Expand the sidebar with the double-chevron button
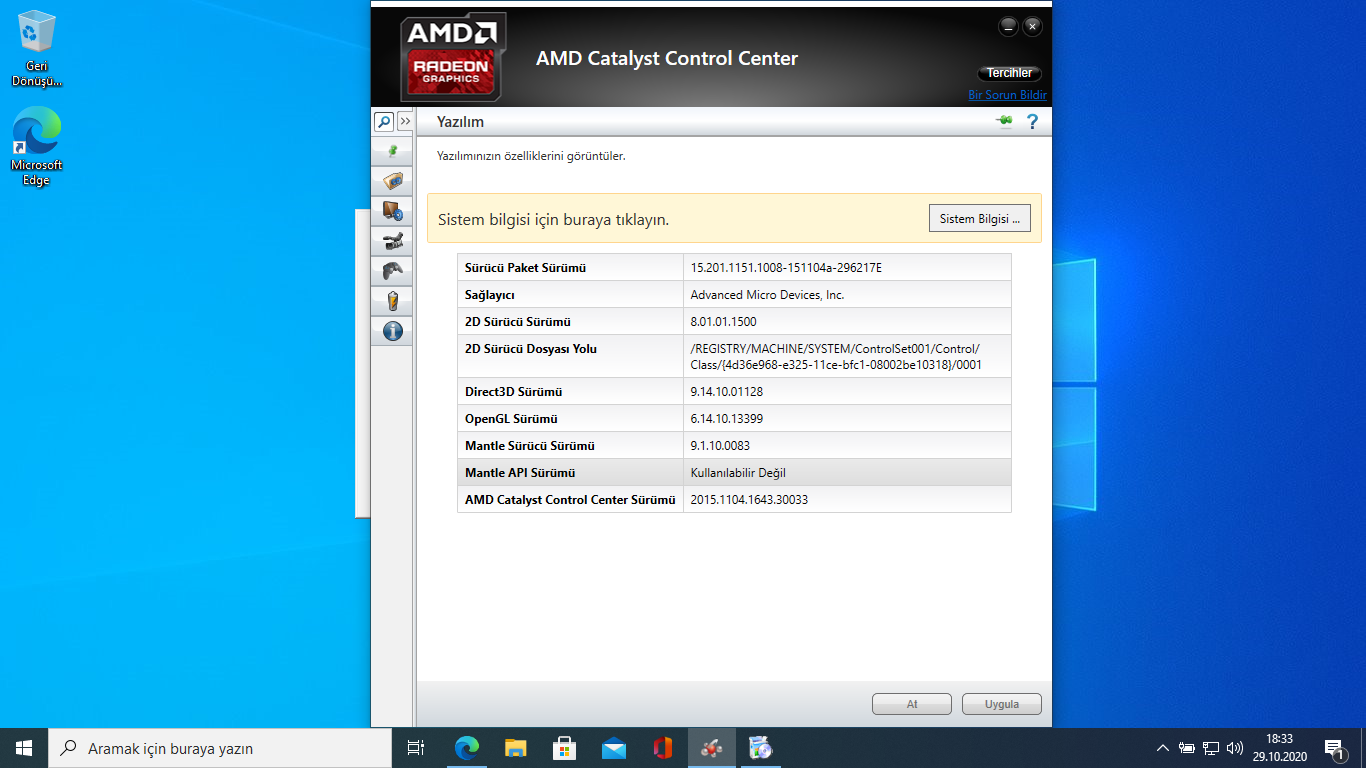The image size is (1366, 768). [x=405, y=122]
